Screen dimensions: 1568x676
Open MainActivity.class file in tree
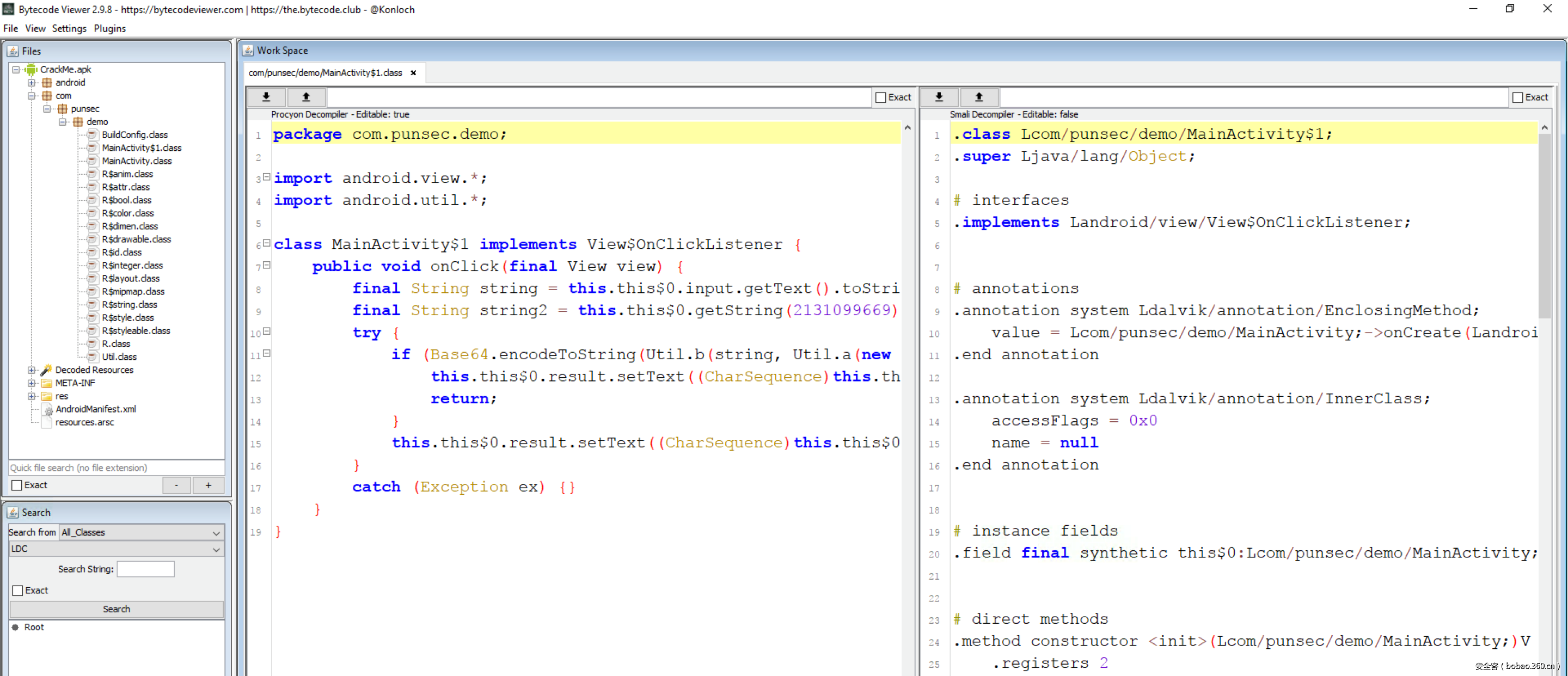[136, 161]
